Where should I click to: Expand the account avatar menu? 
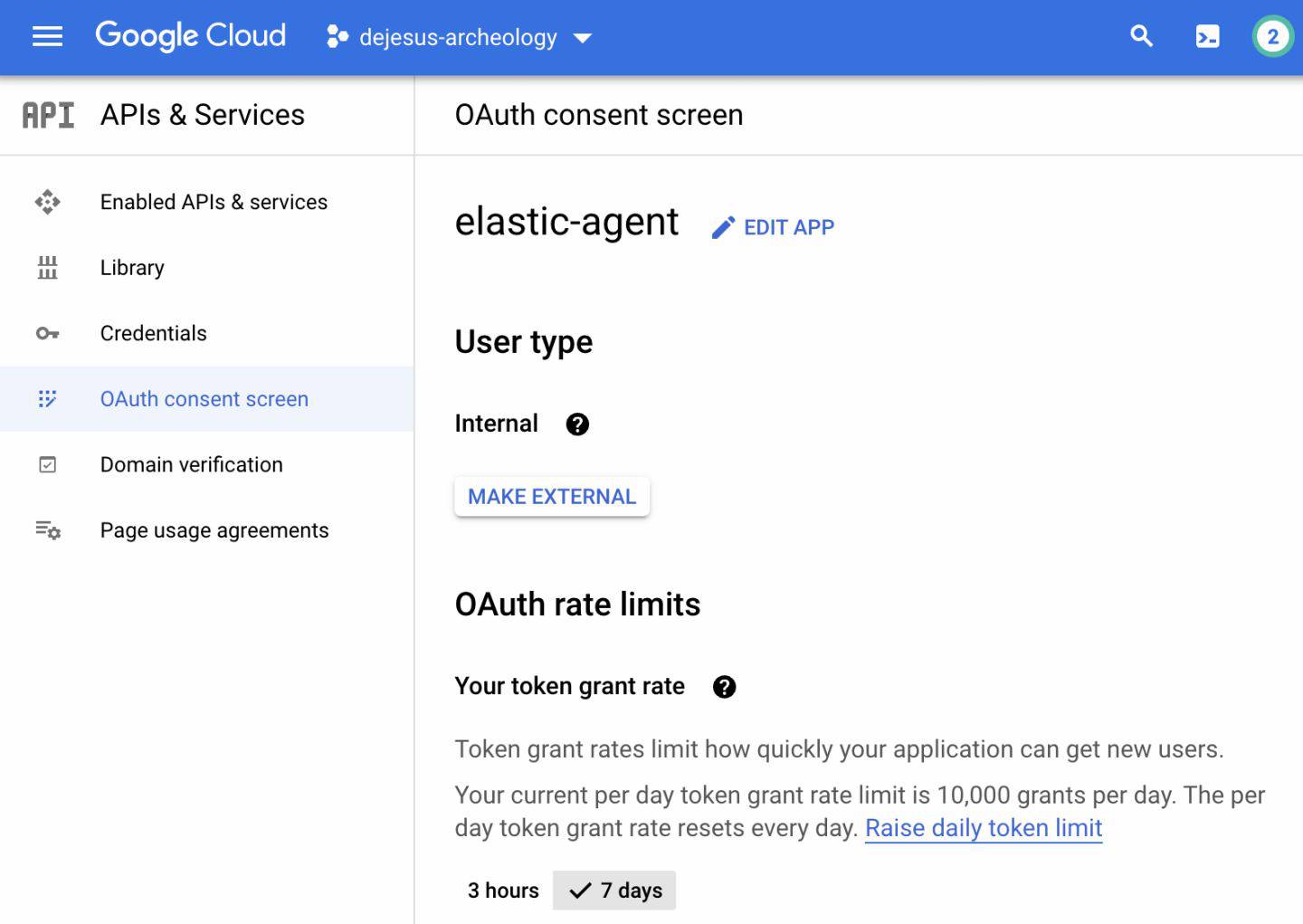[1272, 36]
